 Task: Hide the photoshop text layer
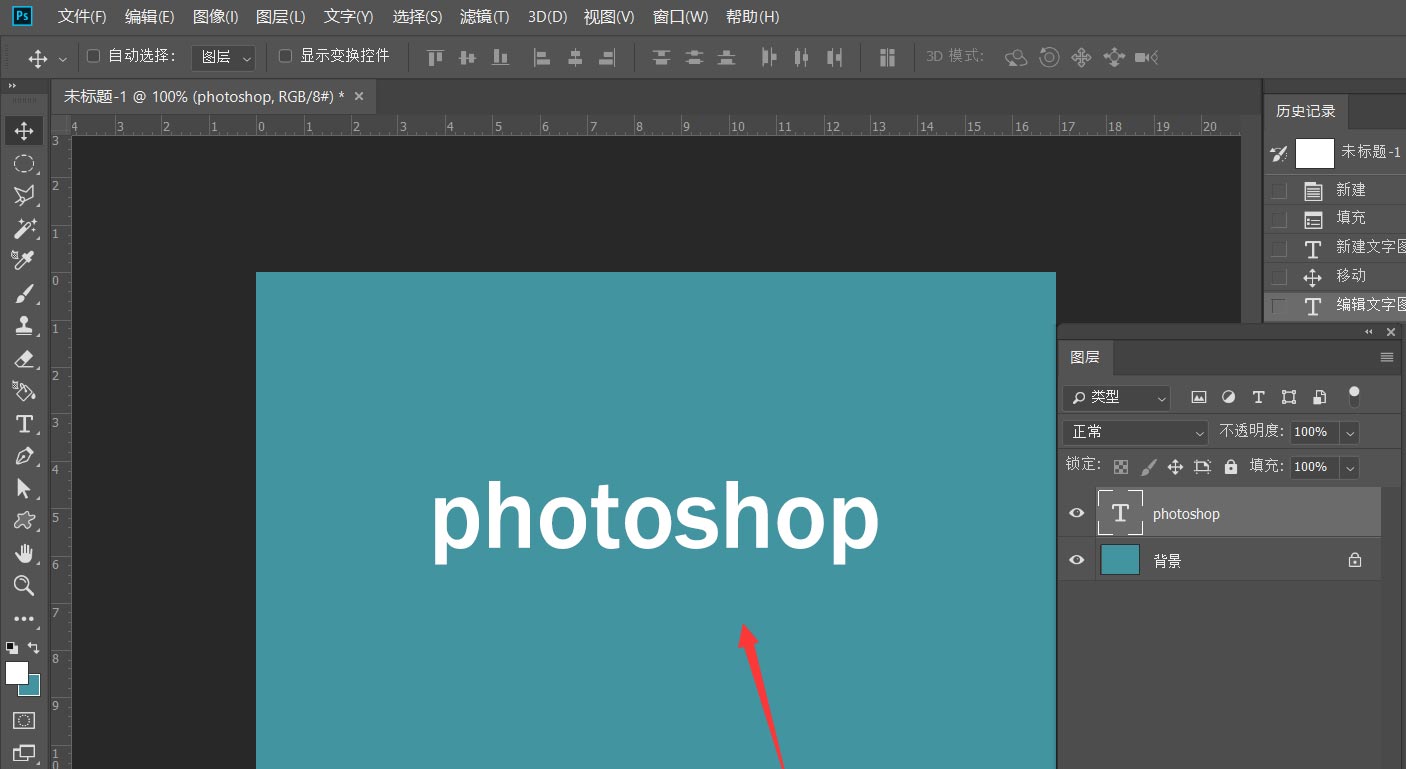(1077, 513)
